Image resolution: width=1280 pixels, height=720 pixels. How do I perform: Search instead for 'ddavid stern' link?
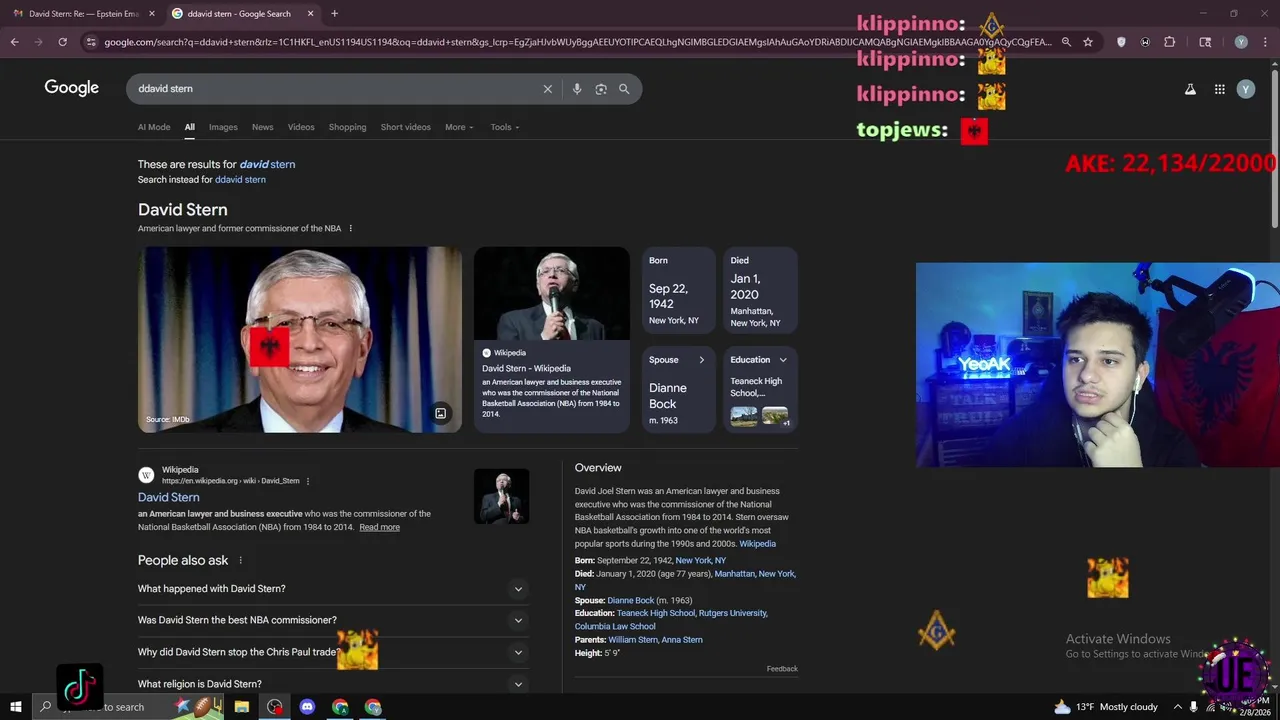[x=240, y=180]
